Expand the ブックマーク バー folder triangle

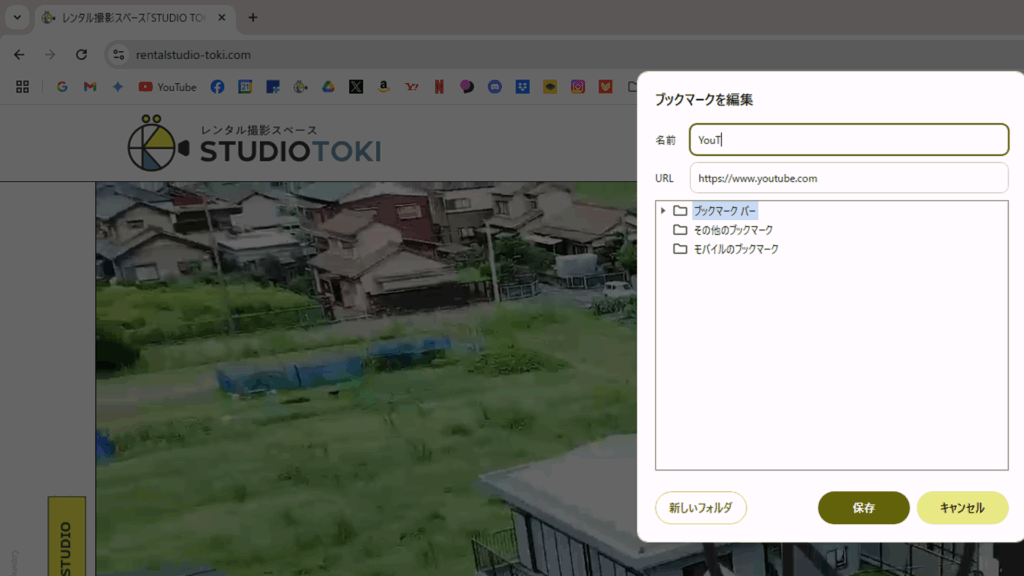(664, 210)
